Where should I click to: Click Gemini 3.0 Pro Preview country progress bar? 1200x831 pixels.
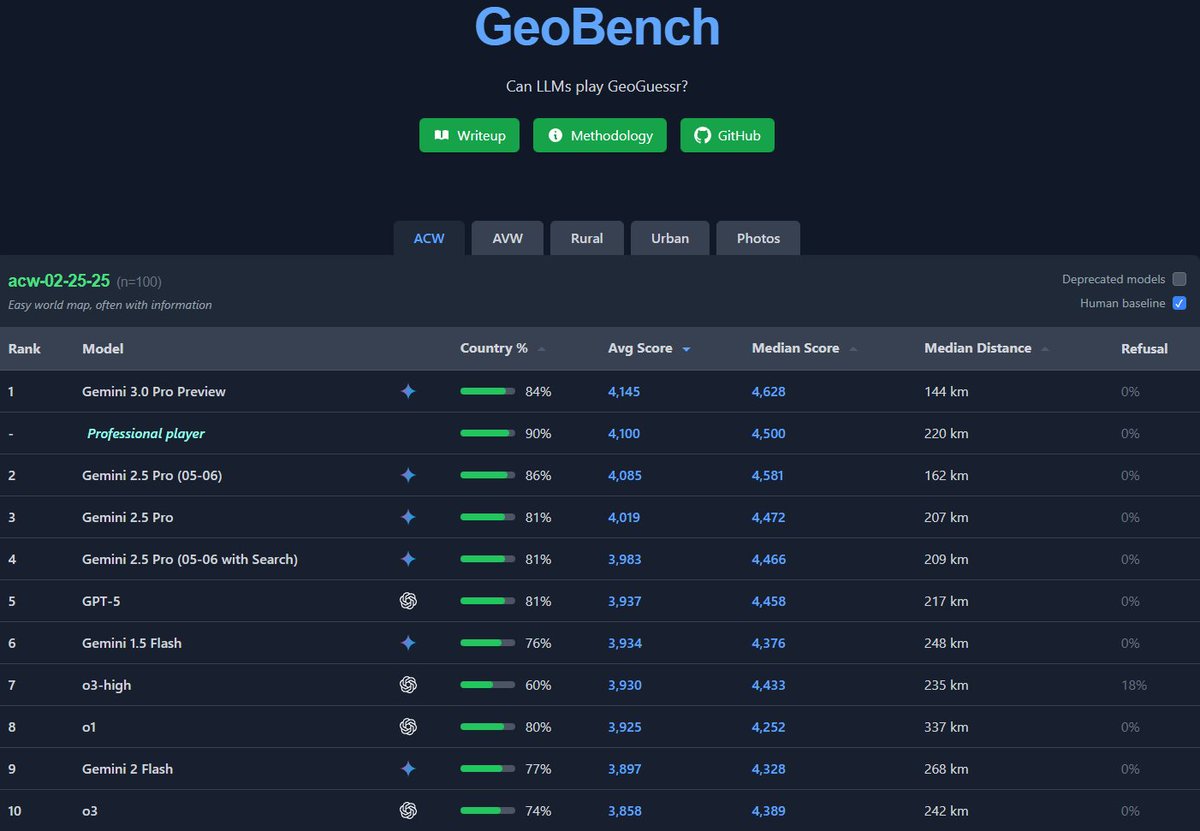click(x=488, y=392)
